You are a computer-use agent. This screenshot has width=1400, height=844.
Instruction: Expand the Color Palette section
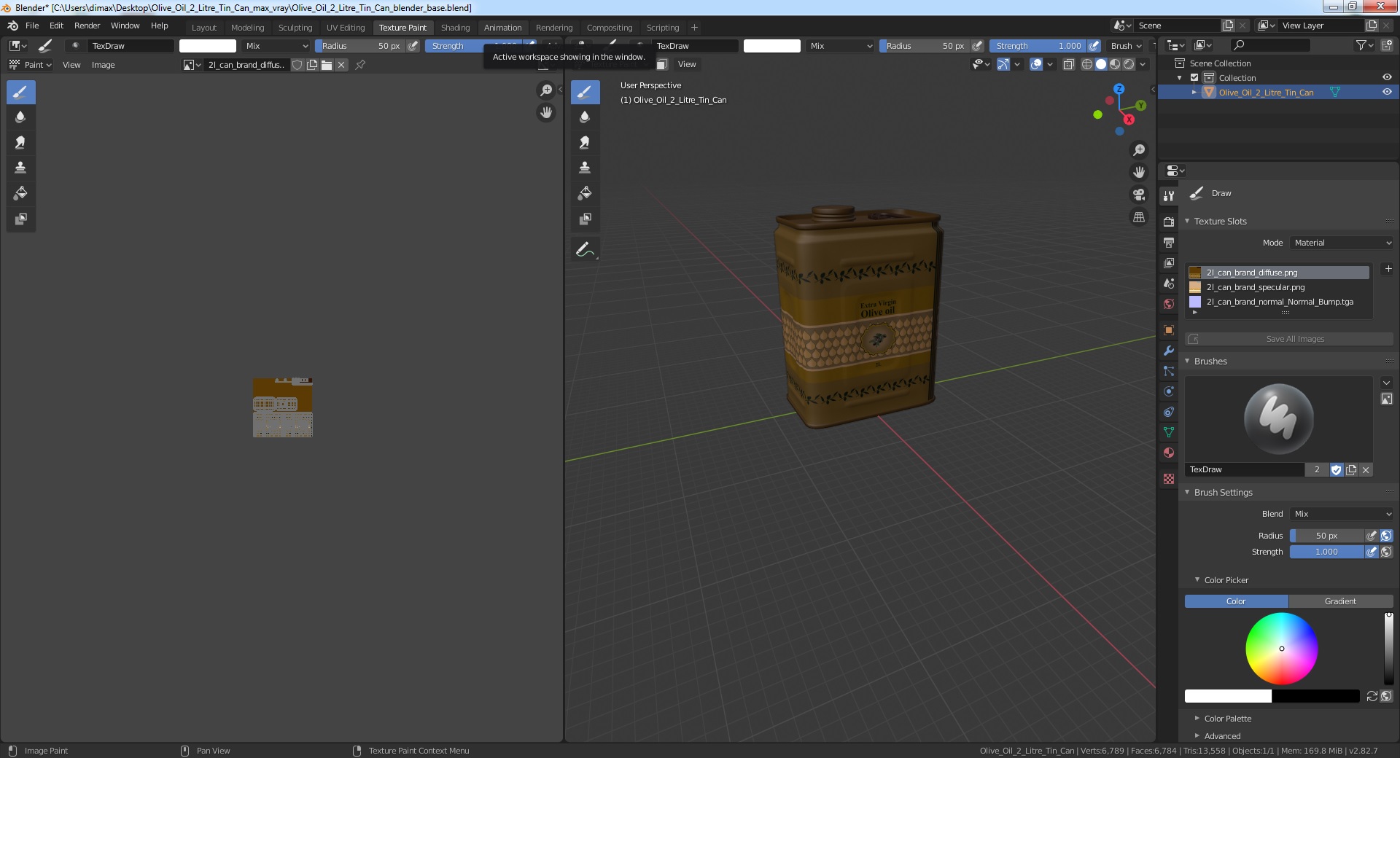pos(1197,719)
